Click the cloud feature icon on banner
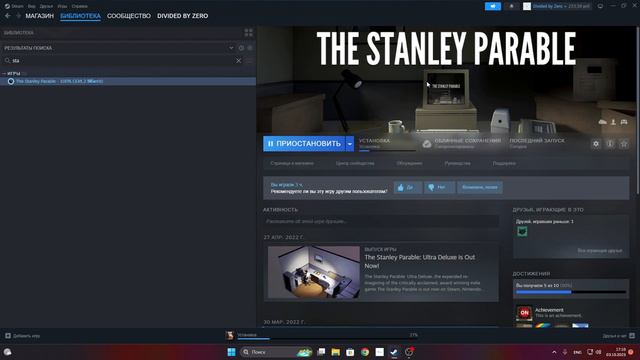Viewport: 640px width, 360px height. point(602,122)
